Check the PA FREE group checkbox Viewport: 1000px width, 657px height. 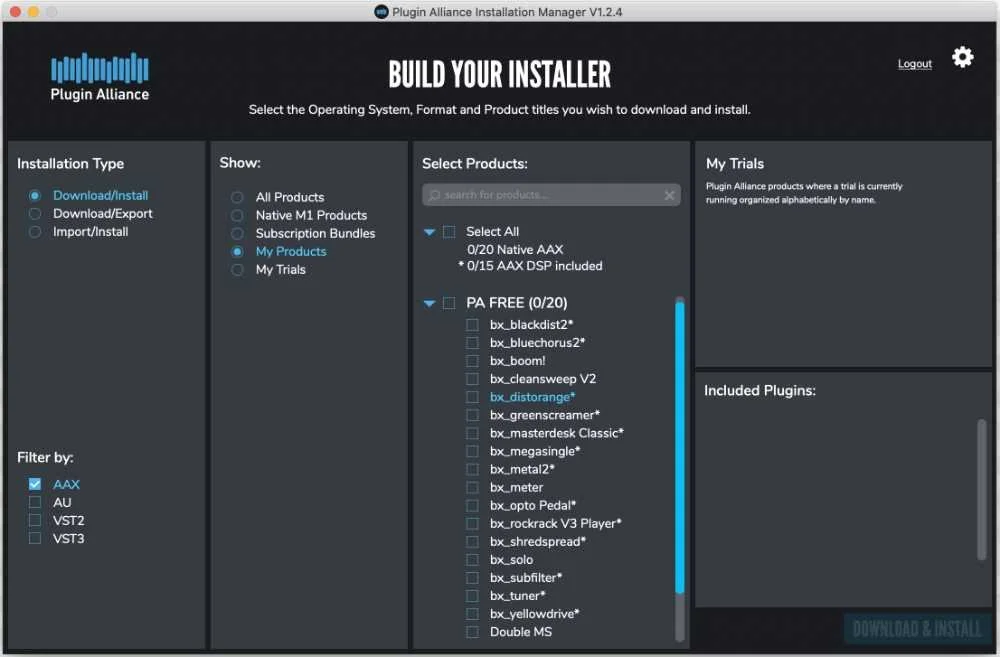click(449, 303)
